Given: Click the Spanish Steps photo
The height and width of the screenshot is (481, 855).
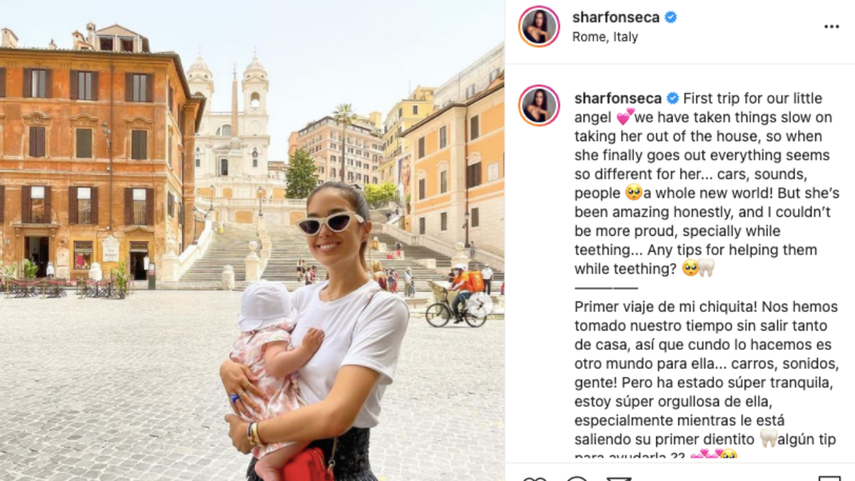Looking at the screenshot, I should 252,240.
